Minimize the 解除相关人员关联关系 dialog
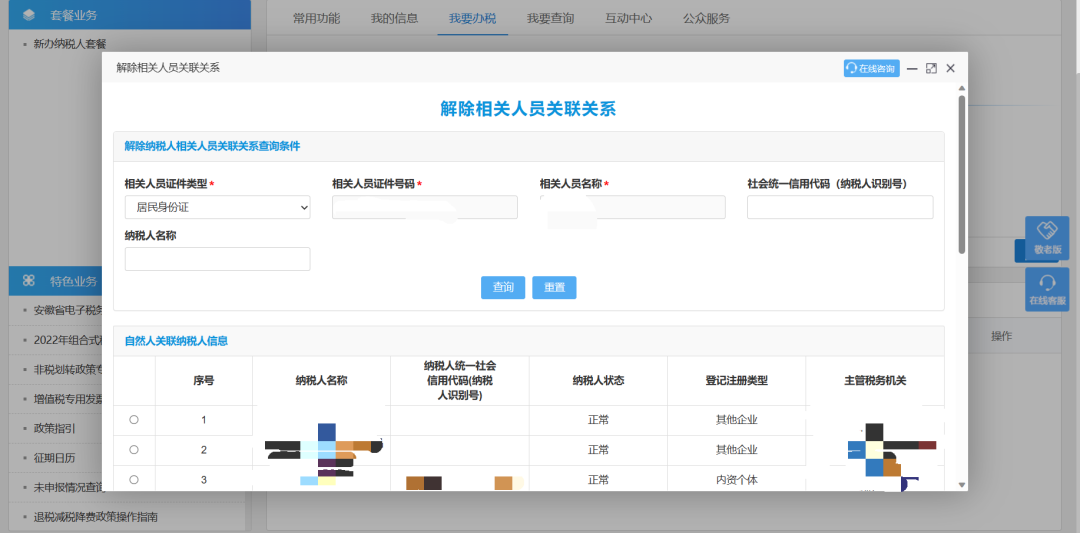This screenshot has width=1080, height=533. [x=912, y=68]
